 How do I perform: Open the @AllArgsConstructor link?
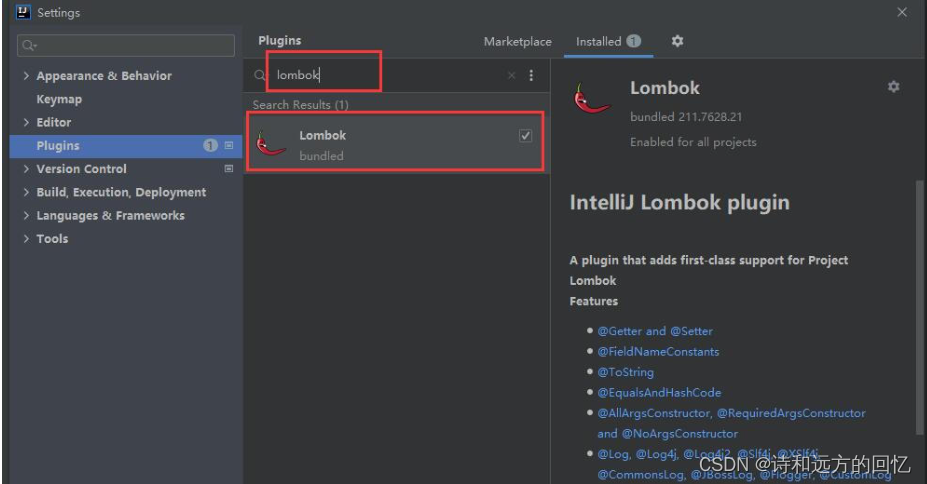pos(654,413)
